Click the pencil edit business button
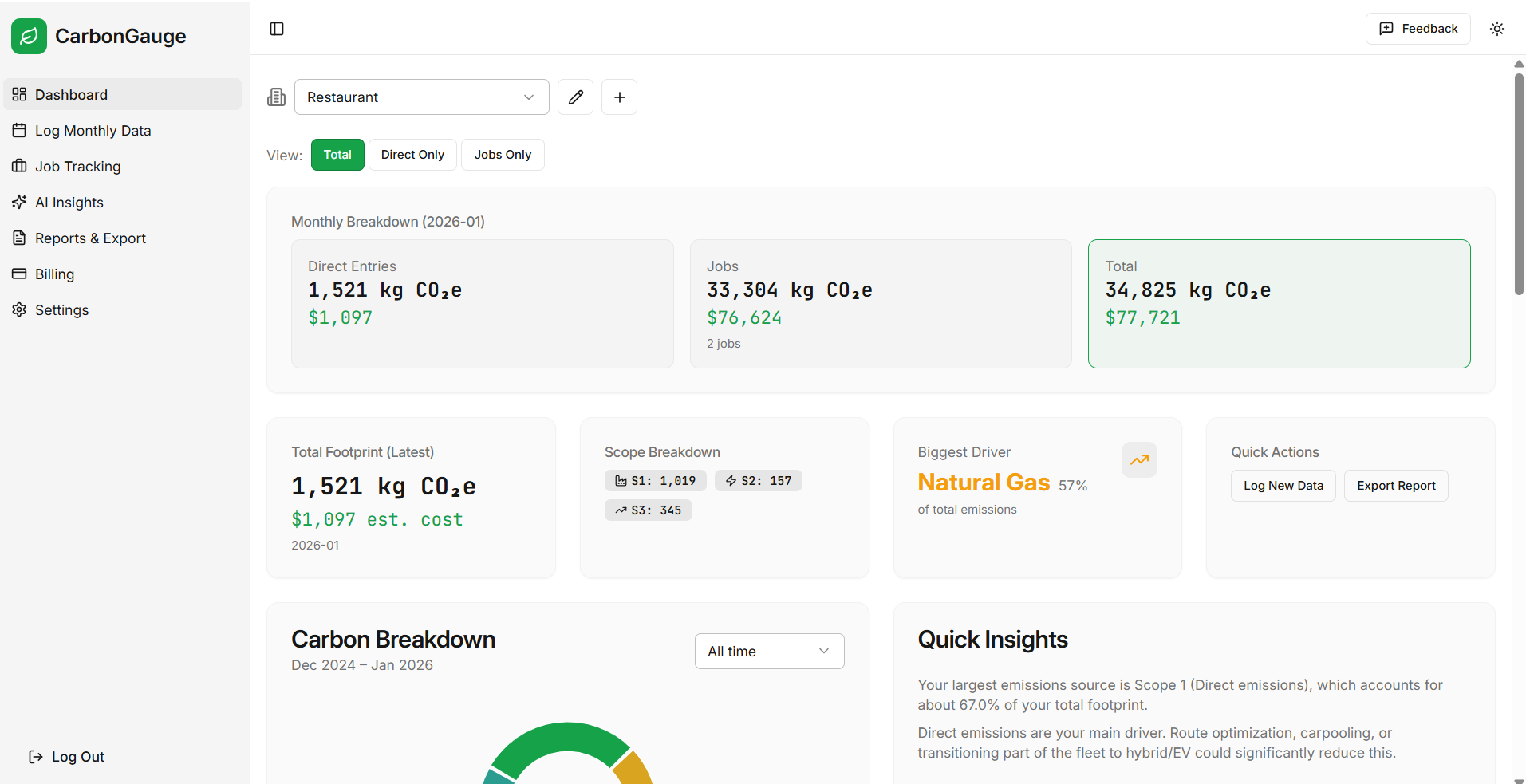The height and width of the screenshot is (784, 1526). point(575,97)
